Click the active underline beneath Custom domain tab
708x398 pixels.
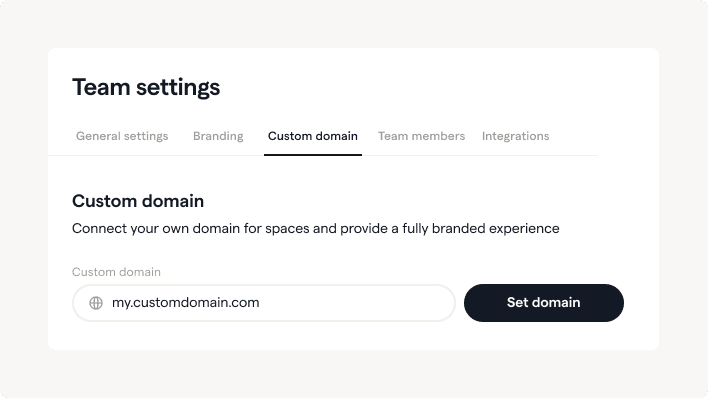313,155
